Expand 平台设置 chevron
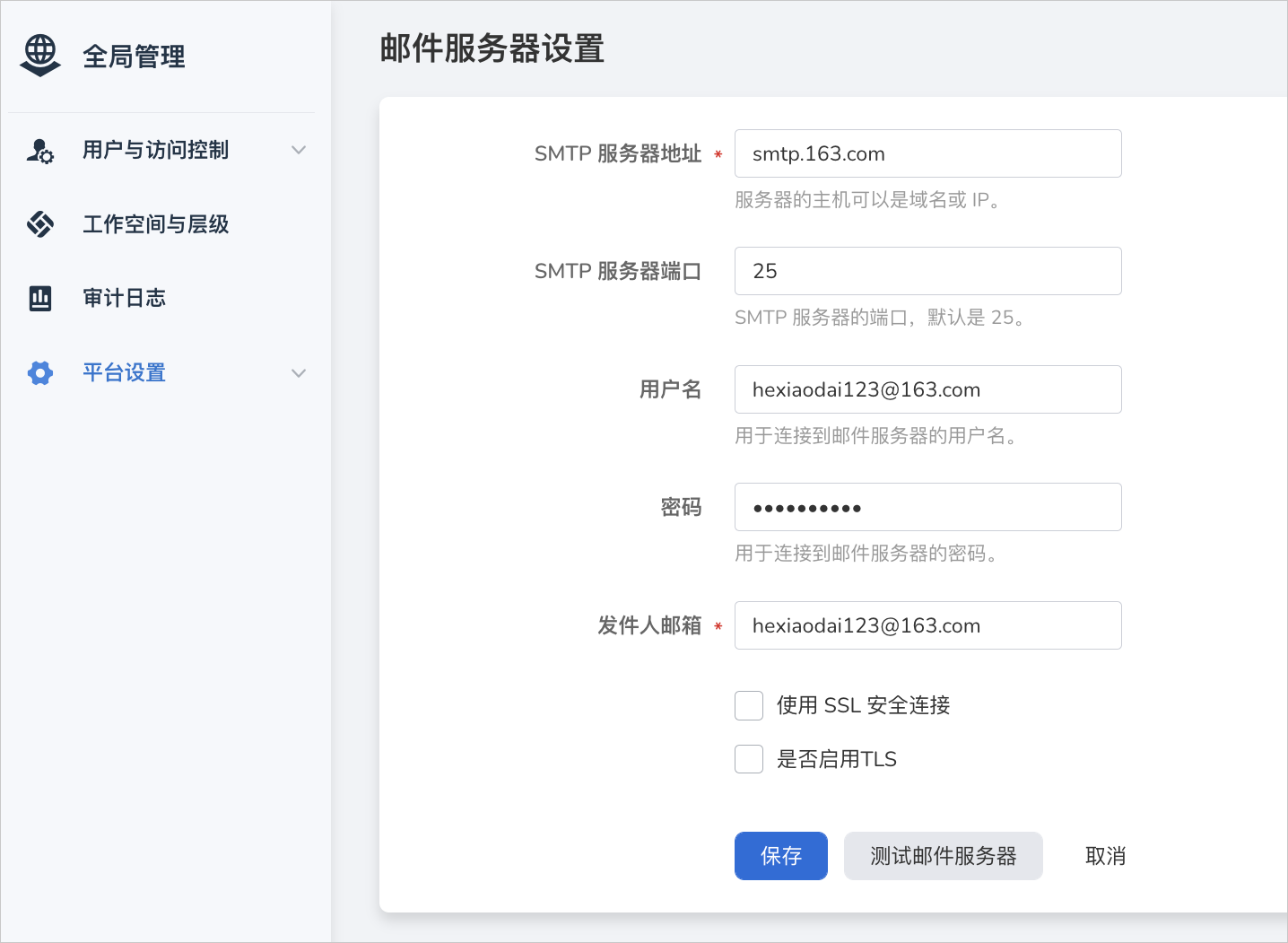The height and width of the screenshot is (943, 1288). point(299,373)
